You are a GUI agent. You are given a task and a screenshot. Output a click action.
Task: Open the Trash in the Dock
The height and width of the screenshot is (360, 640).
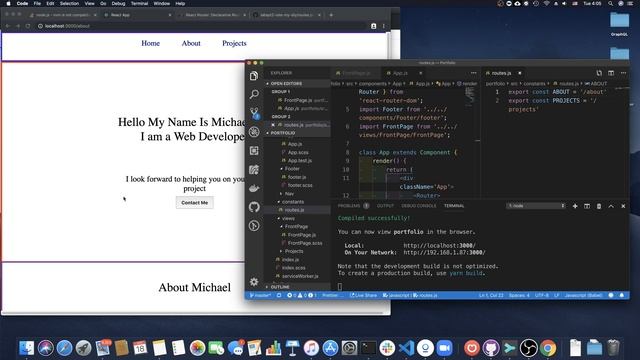tap(613, 348)
